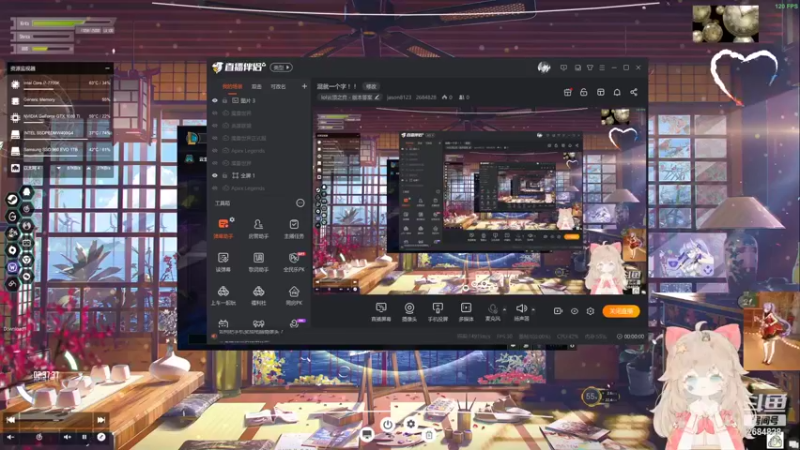This screenshot has height=450, width=800.
Task: Open the highlighted orange tool in the toolbox
Action: pyautogui.click(x=223, y=228)
